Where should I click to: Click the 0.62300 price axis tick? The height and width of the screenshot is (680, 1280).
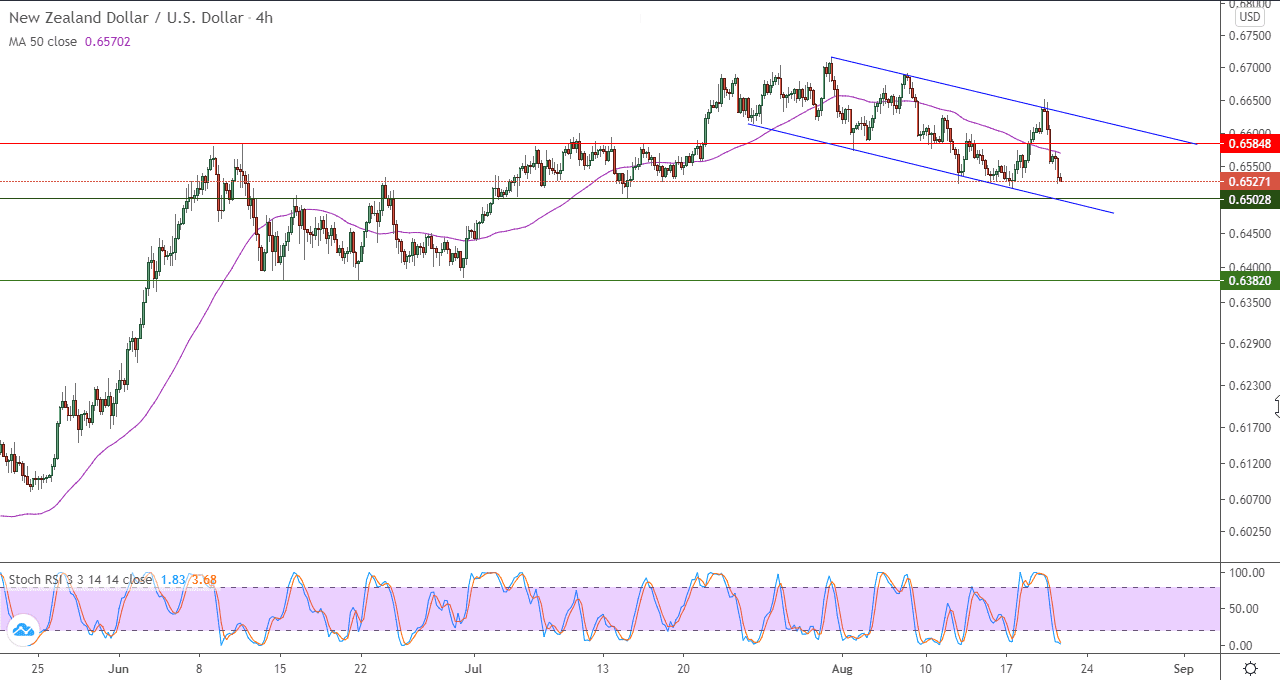click(1251, 385)
